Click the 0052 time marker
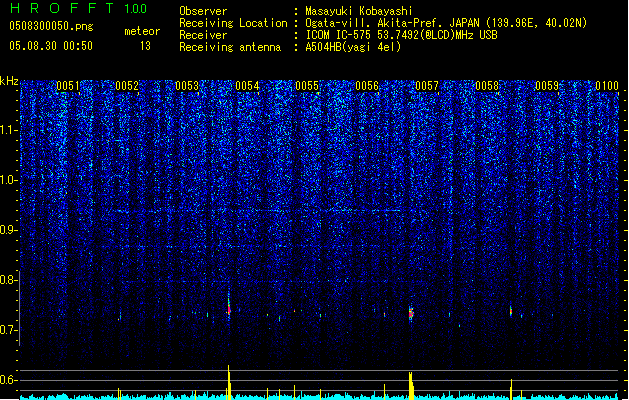The height and width of the screenshot is (400, 629). (x=127, y=86)
